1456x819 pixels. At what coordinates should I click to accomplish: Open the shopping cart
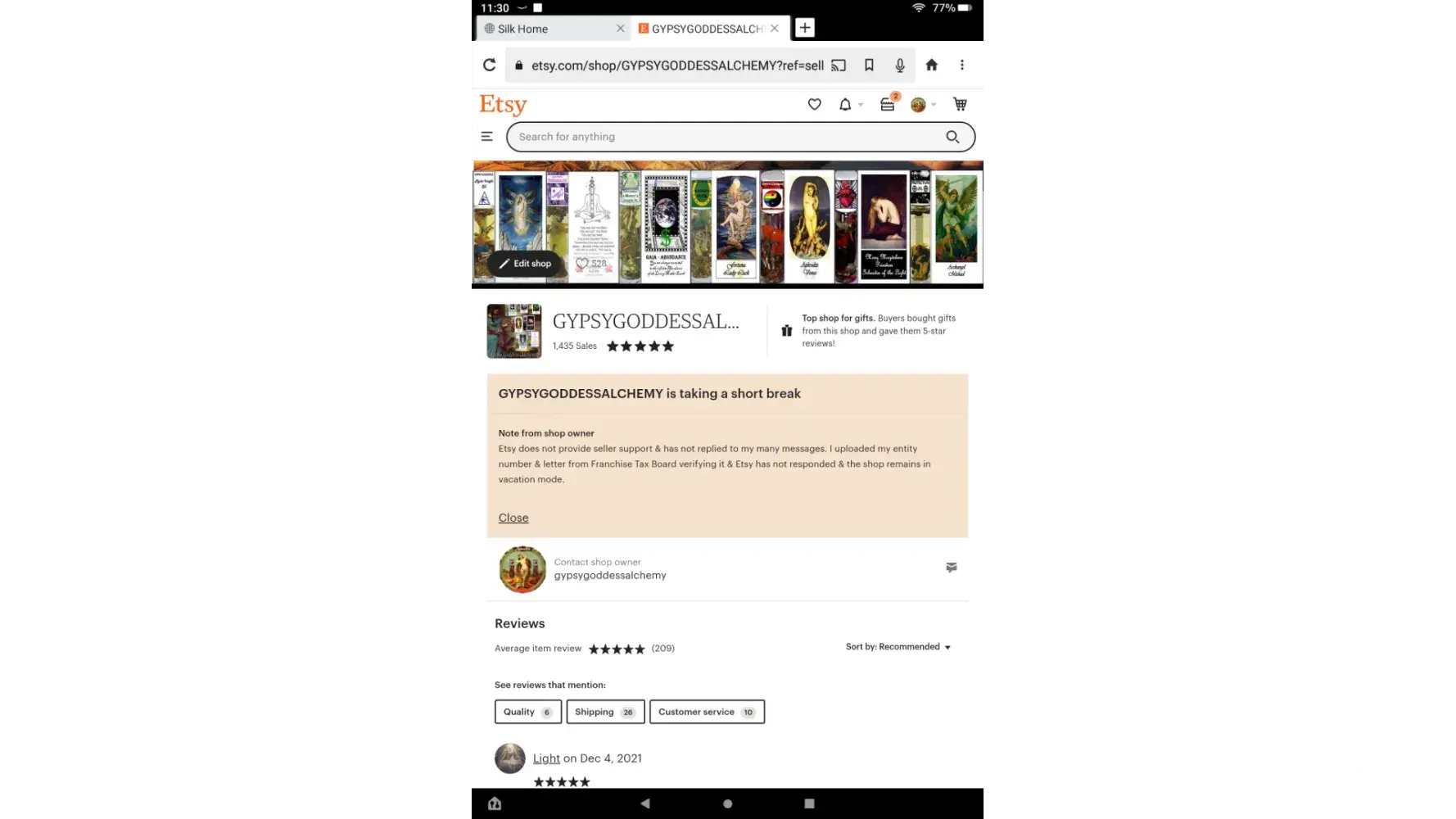960,104
